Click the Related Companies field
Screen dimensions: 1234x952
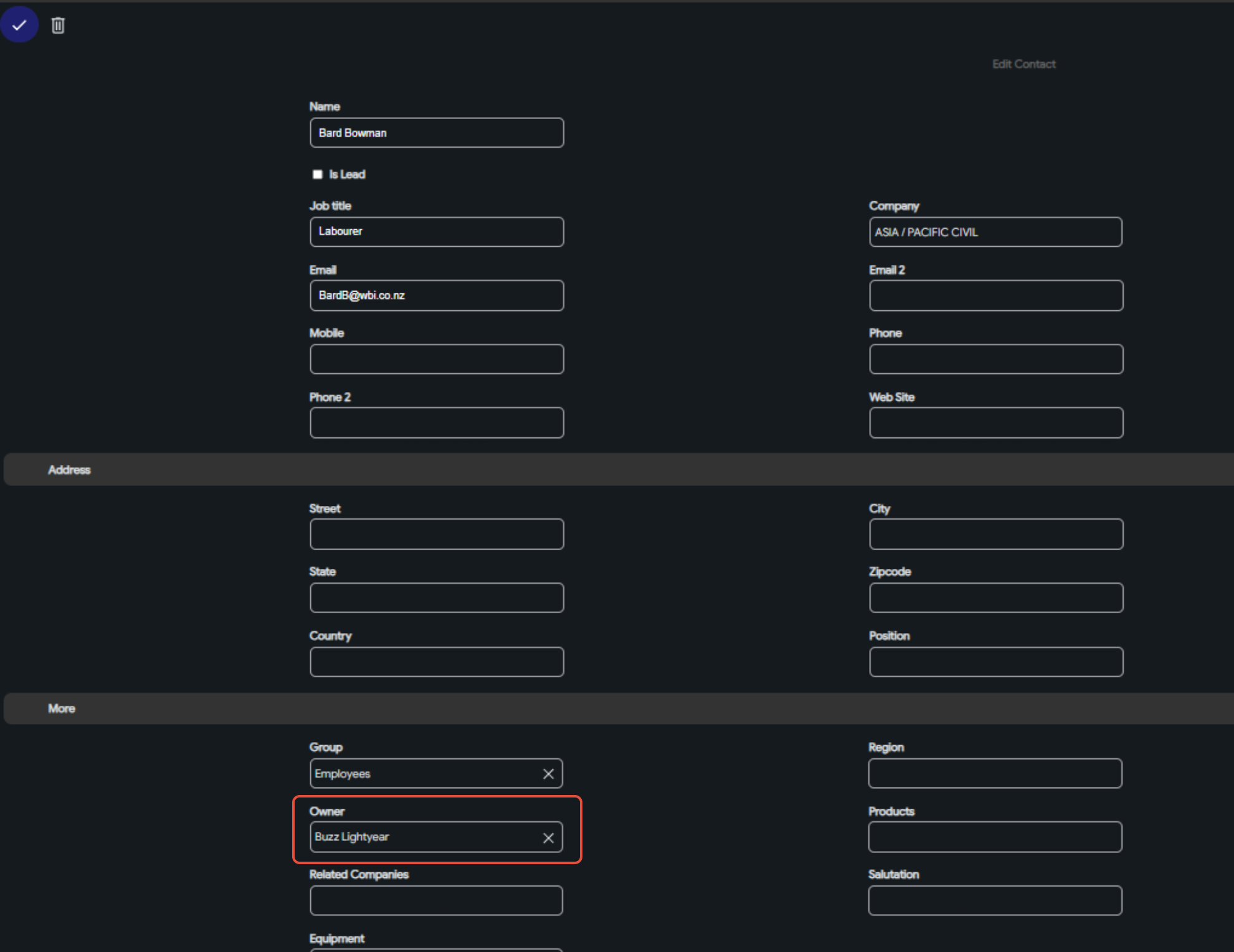pos(436,901)
